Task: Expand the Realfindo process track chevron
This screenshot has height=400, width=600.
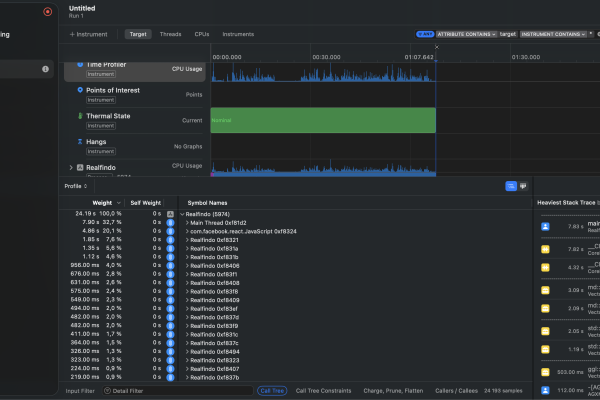Action: coord(71,167)
